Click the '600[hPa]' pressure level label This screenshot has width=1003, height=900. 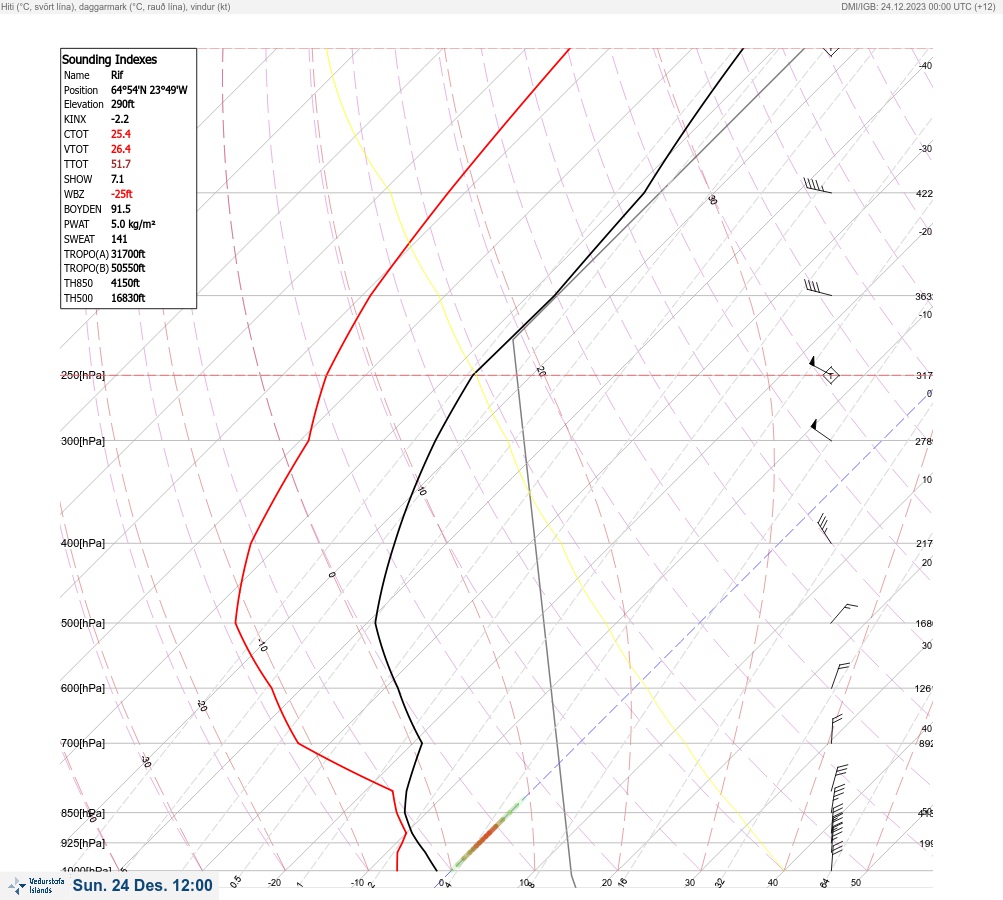[83, 688]
